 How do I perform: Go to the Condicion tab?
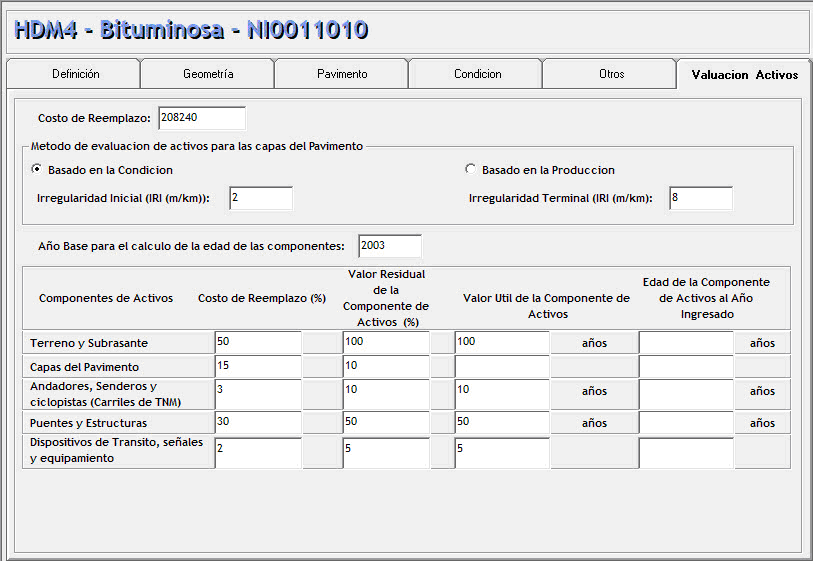(477, 74)
